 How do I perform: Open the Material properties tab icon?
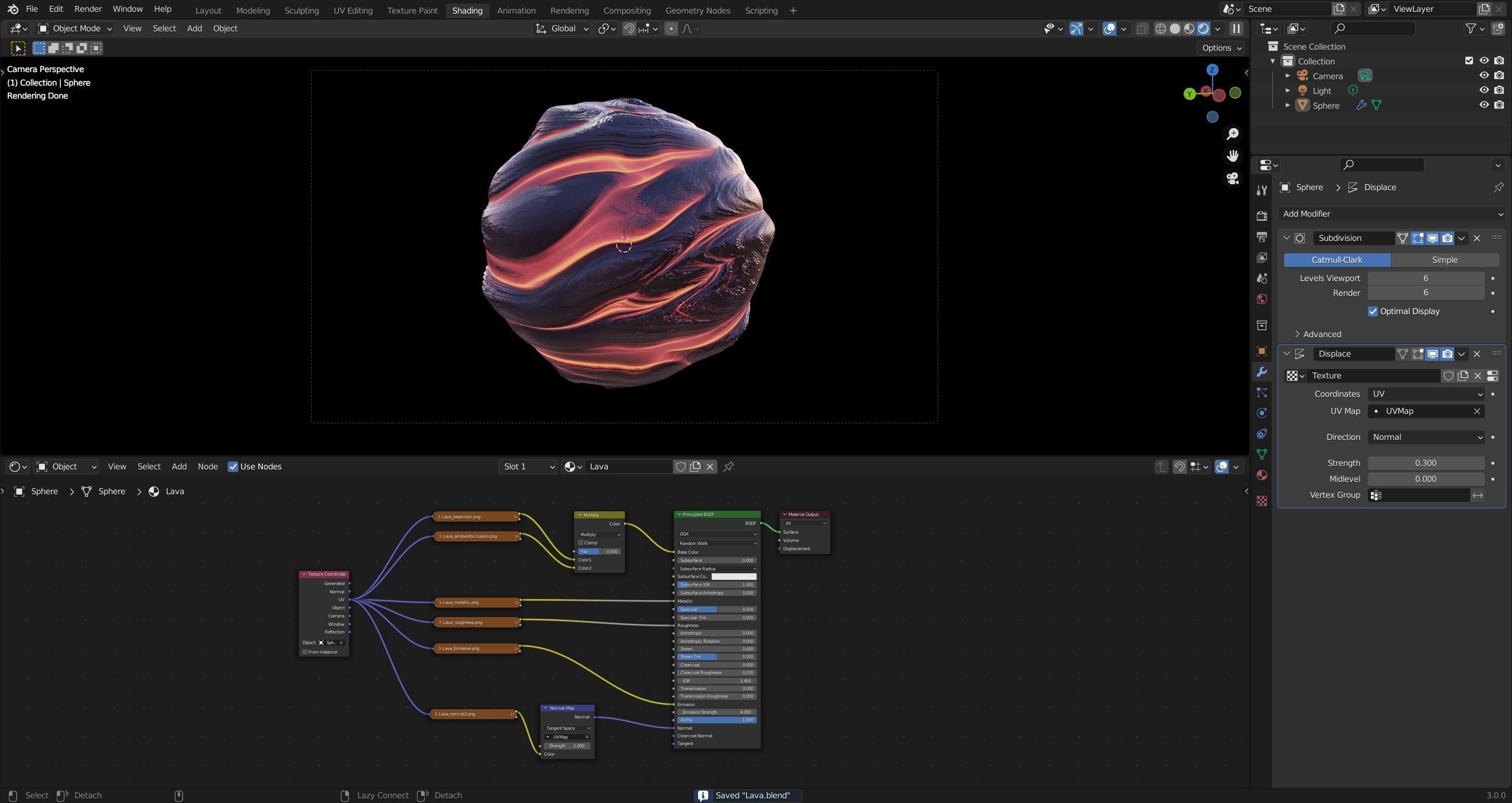click(1262, 475)
